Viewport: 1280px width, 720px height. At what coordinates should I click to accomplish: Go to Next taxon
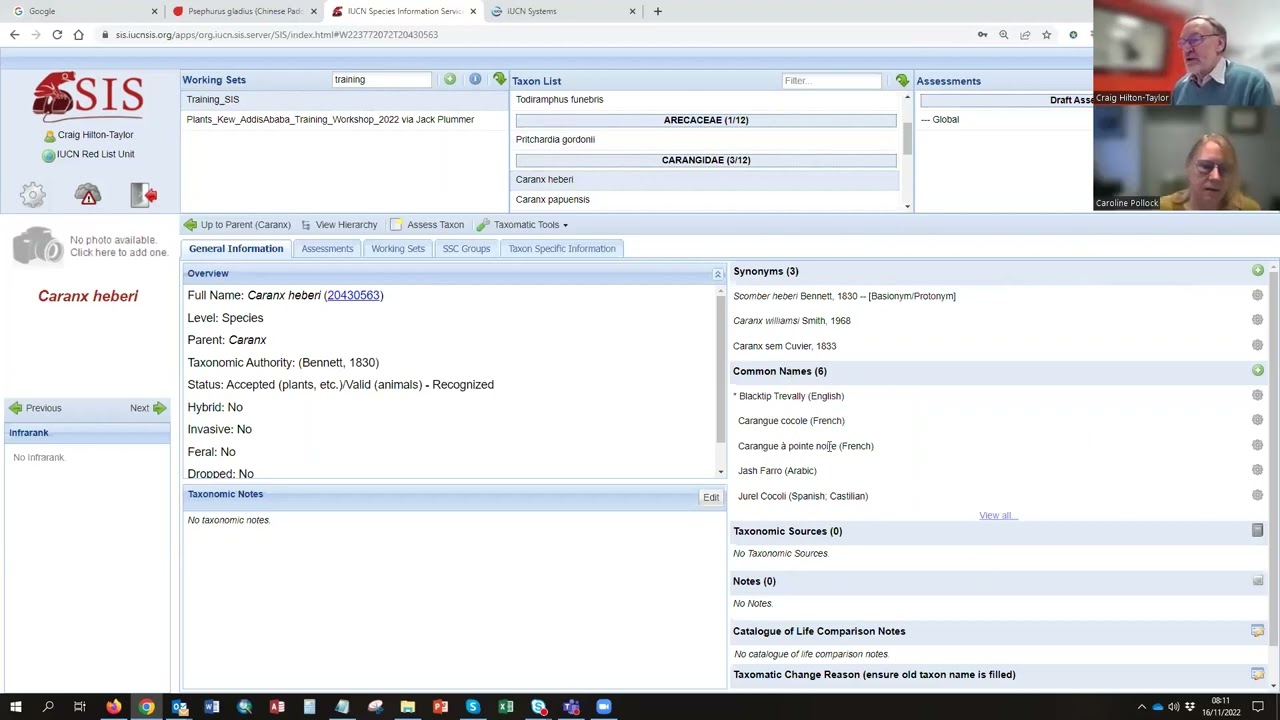click(148, 408)
